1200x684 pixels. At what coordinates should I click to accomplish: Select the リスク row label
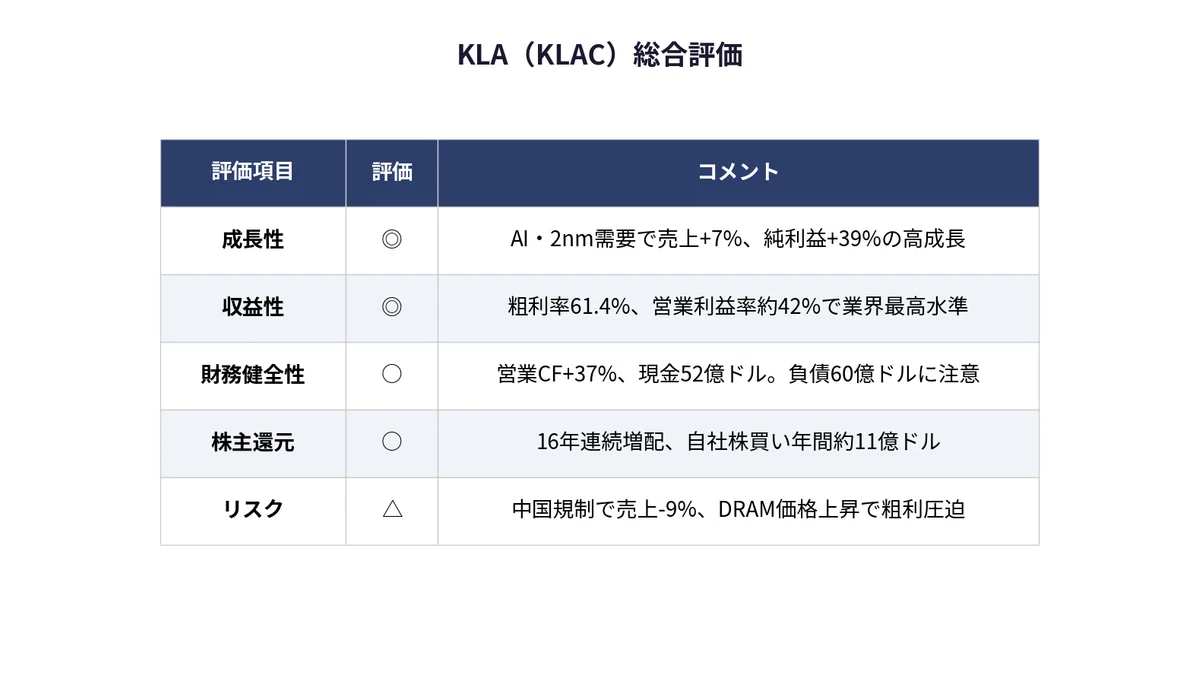point(253,509)
